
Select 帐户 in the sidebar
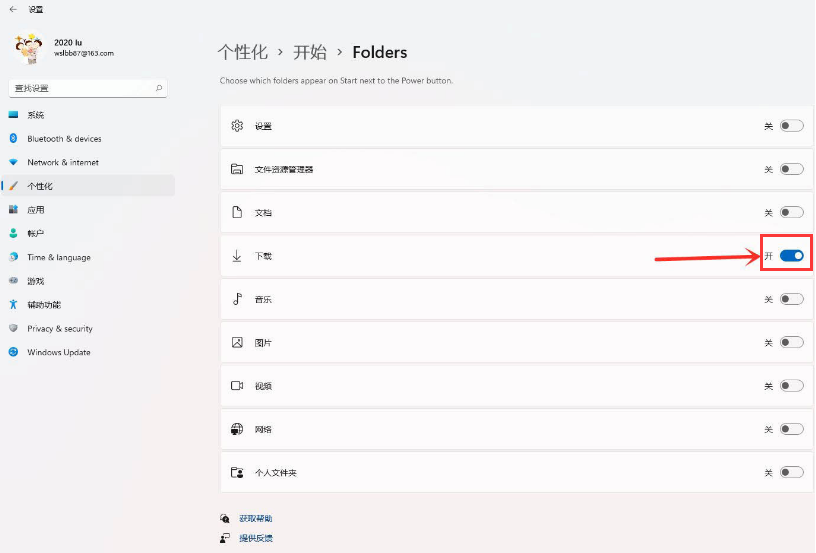pos(88,233)
